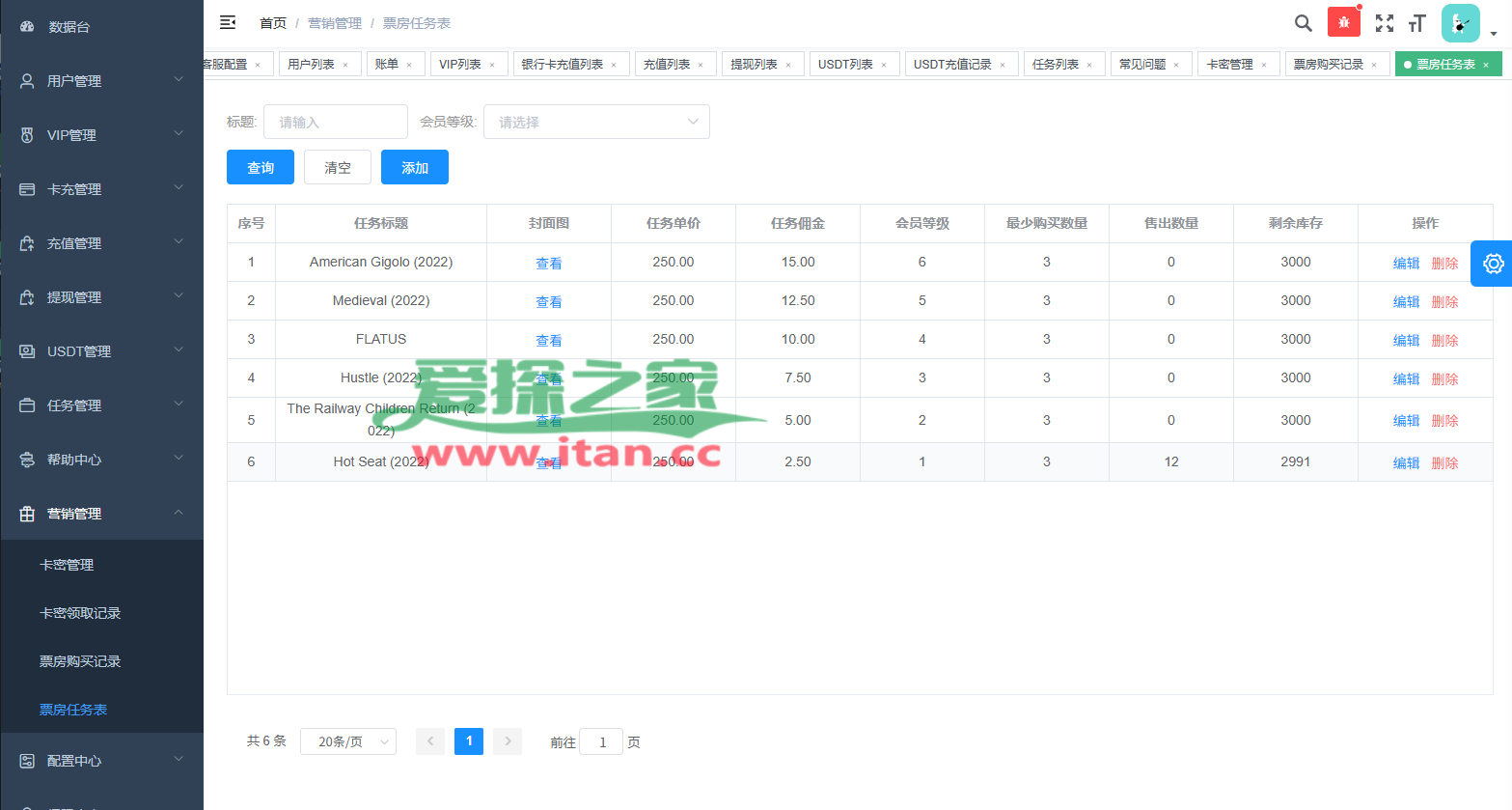Viewport: 1512px width, 810px height.
Task: Close the 任务列表 tab
Action: (x=1089, y=65)
